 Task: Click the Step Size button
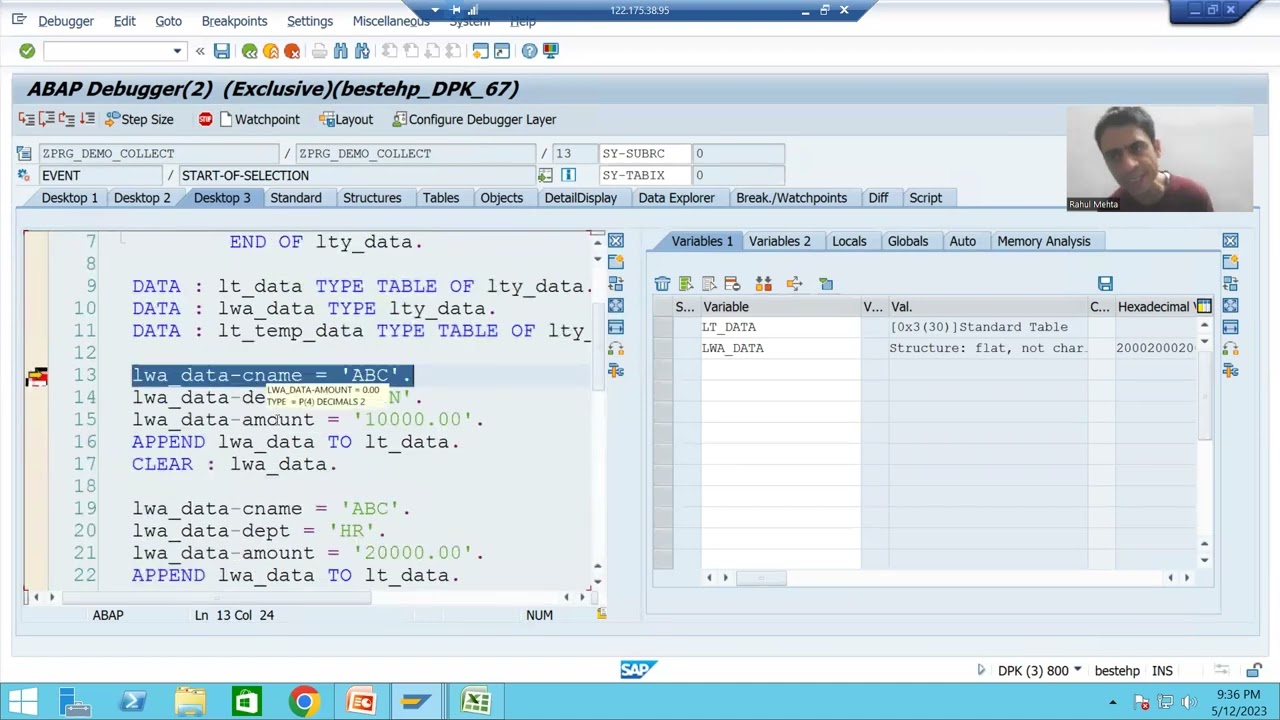click(x=139, y=119)
